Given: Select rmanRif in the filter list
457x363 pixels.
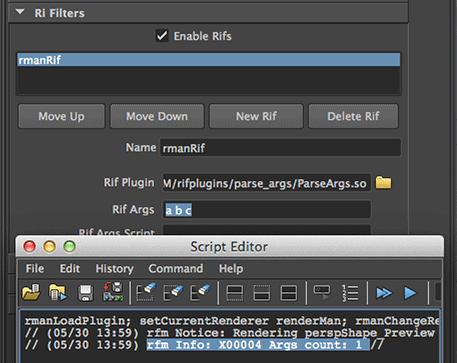Looking at the screenshot, I should point(209,60).
